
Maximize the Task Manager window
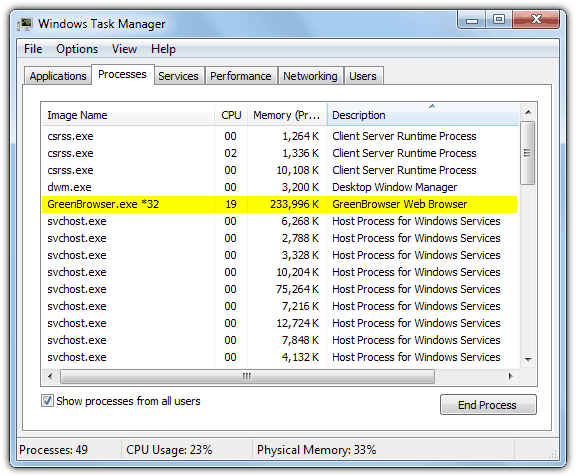coord(499,20)
